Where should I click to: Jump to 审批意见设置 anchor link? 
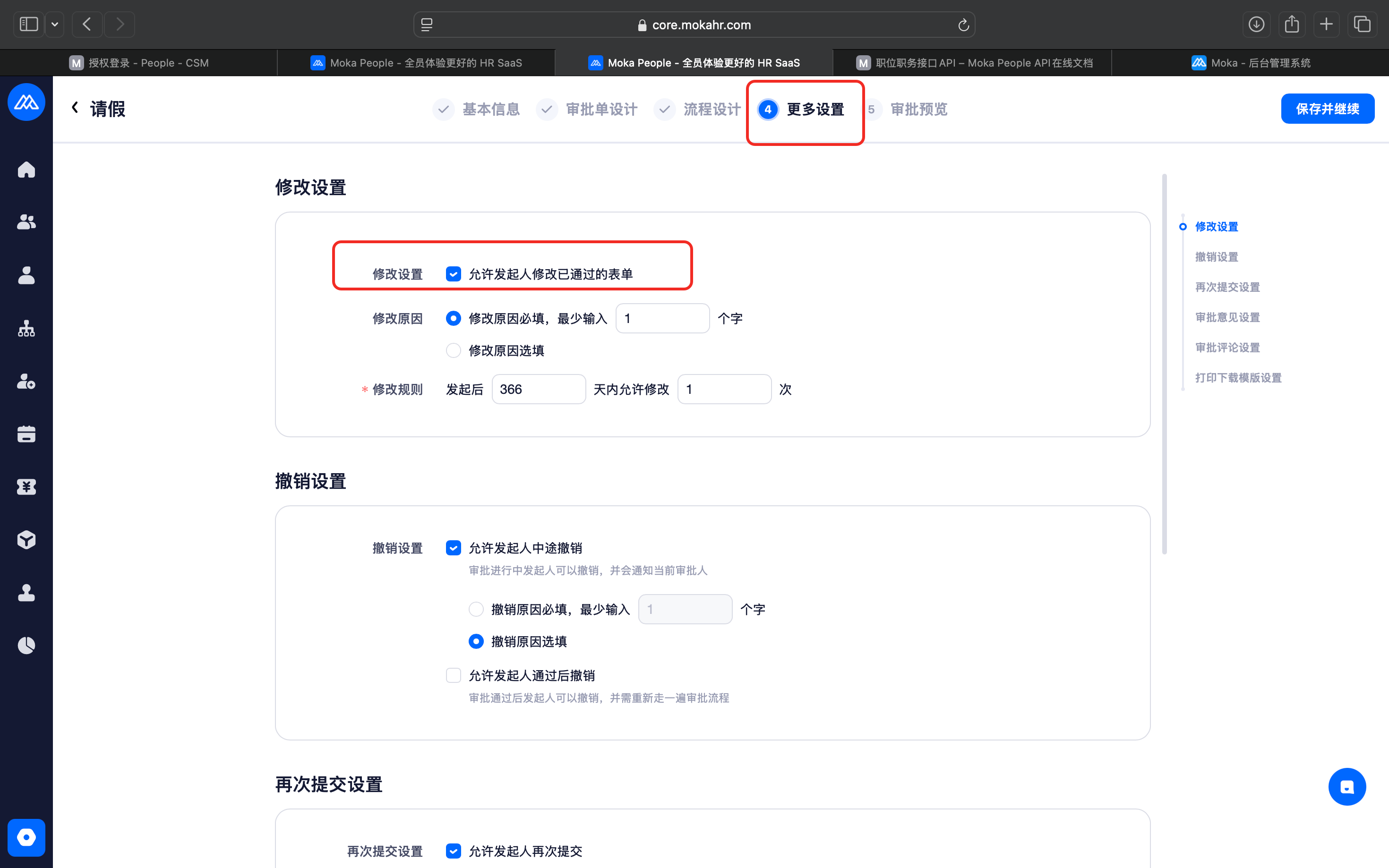pyautogui.click(x=1227, y=317)
